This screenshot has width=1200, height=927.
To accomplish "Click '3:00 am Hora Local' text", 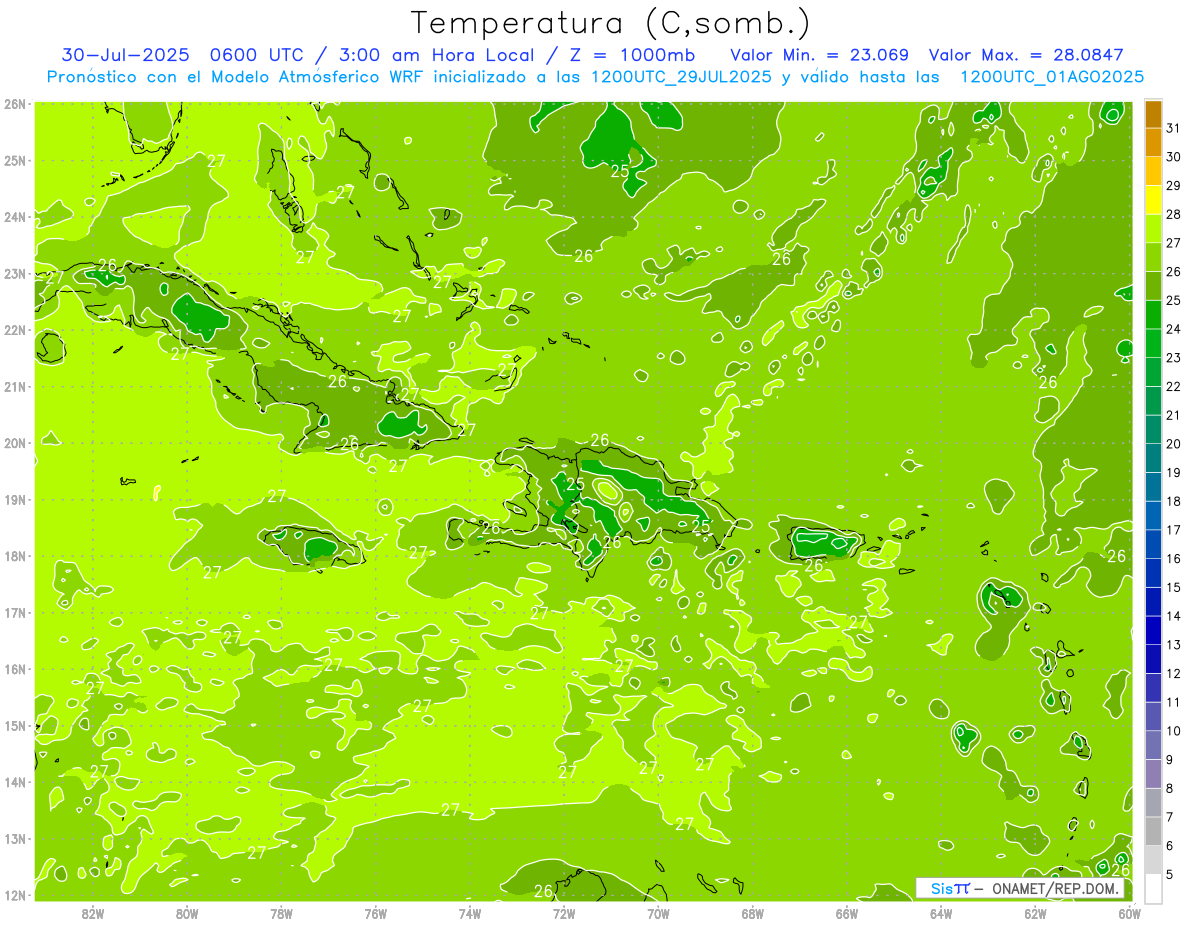I will pyautogui.click(x=441, y=55).
